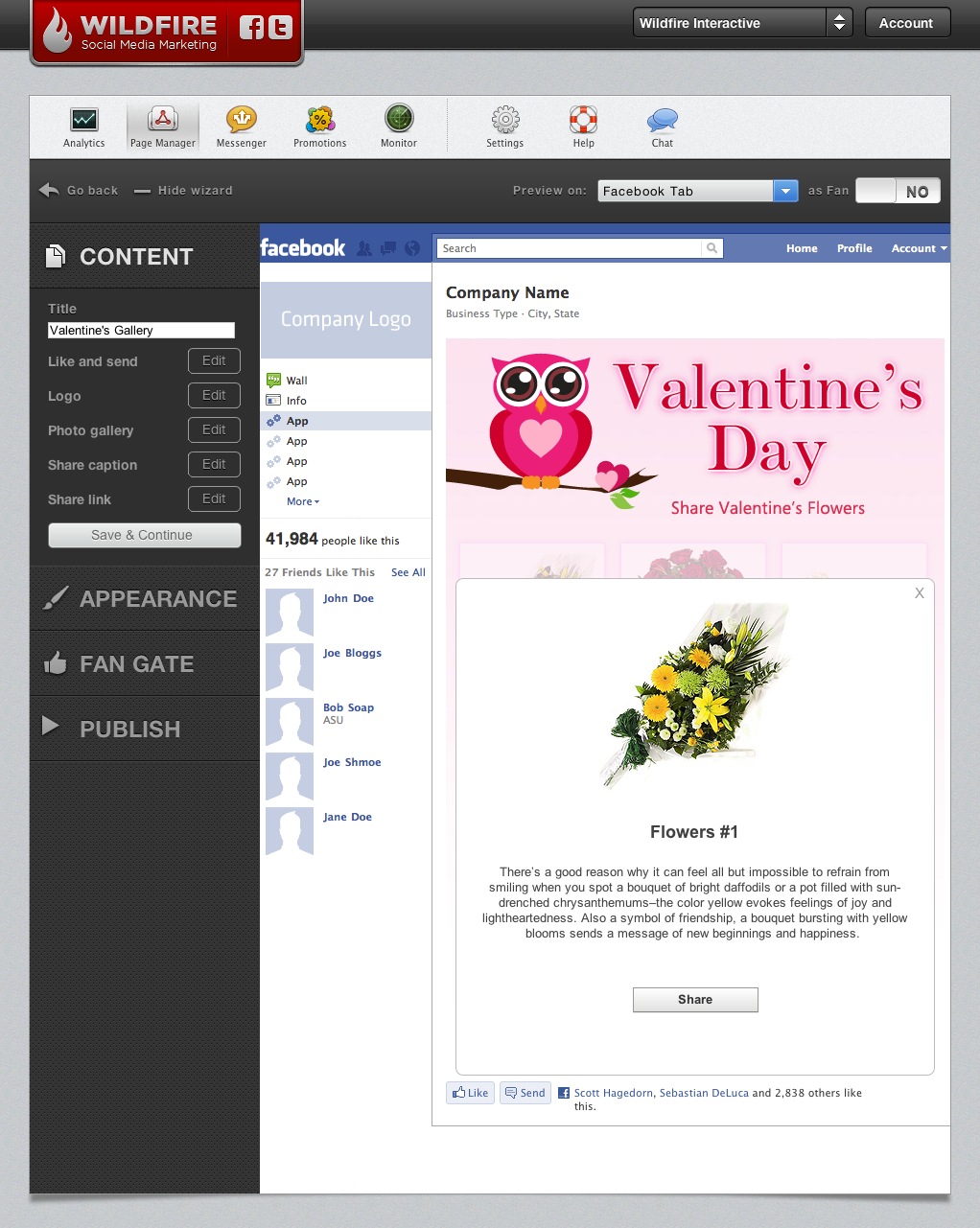Select the Info menu item
This screenshot has width=980, height=1228.
pos(297,401)
